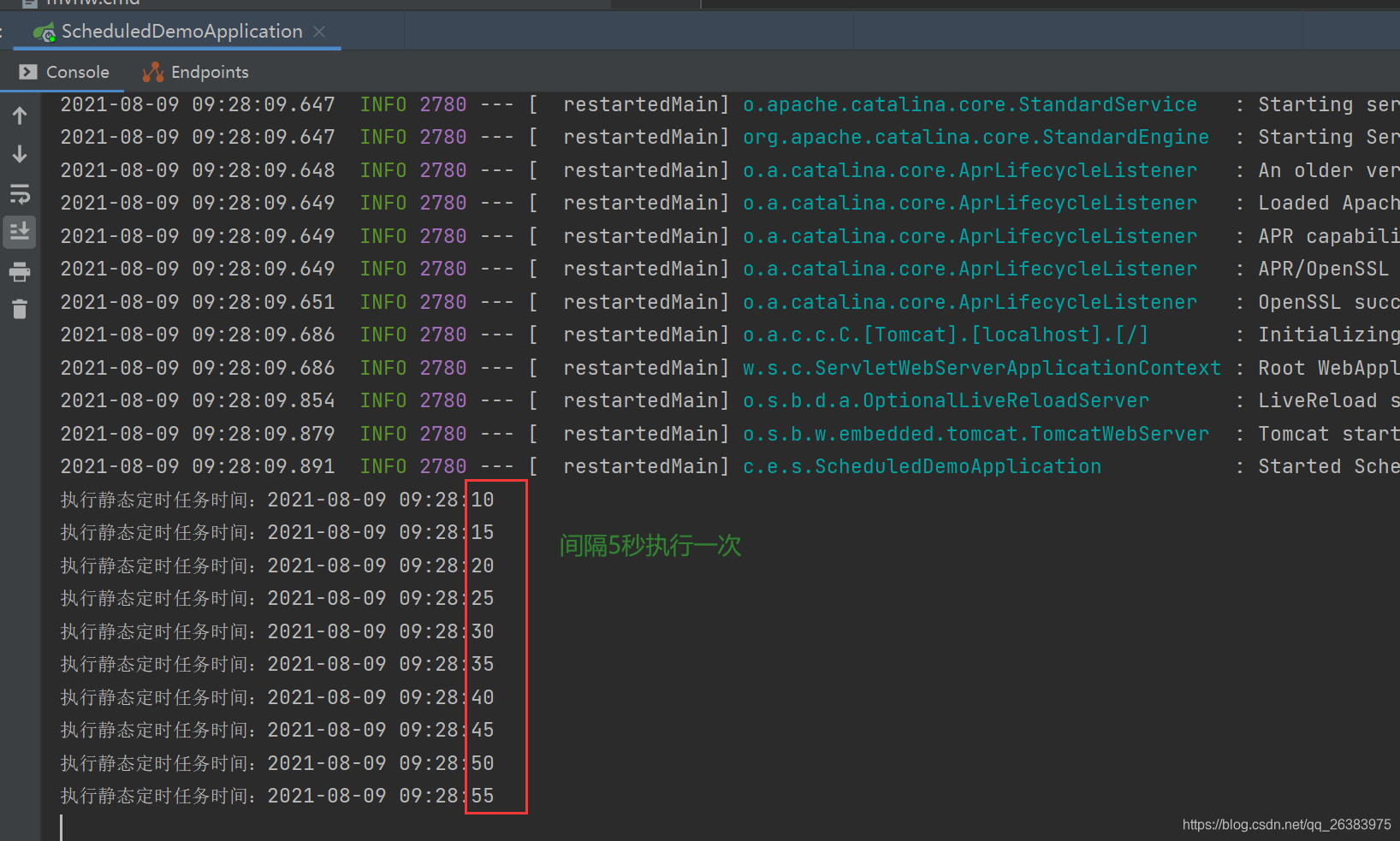
Task: Clear console output with trash icon
Action: click(20, 309)
